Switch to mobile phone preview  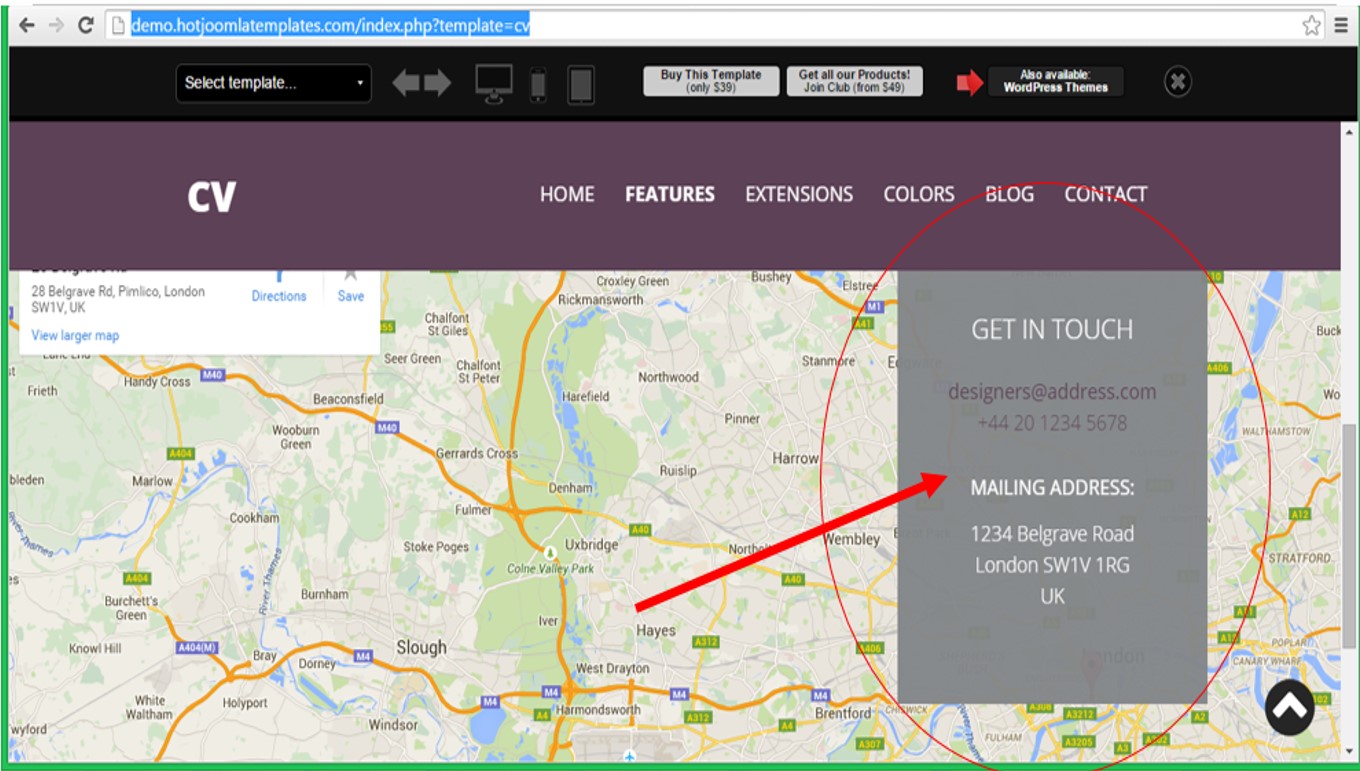click(538, 85)
